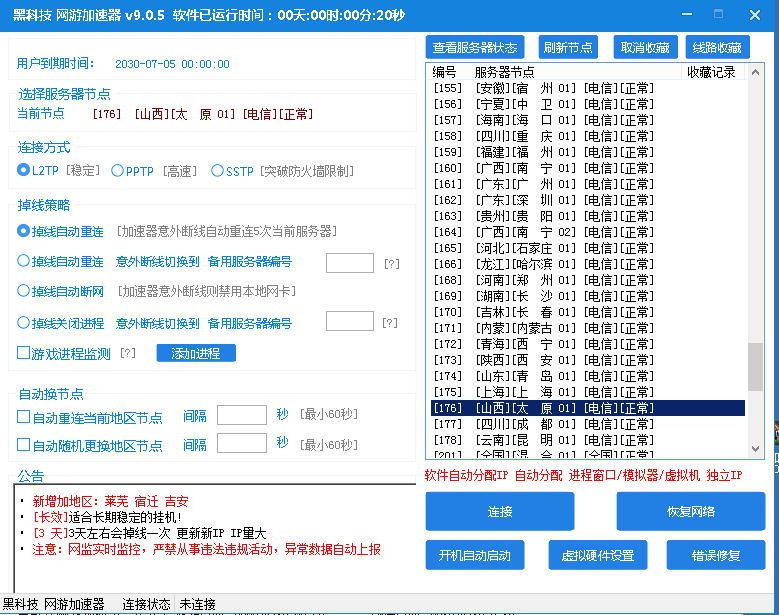Select node [158] 四川 重庆 01
Screen dimensions: 779x615
588,136
